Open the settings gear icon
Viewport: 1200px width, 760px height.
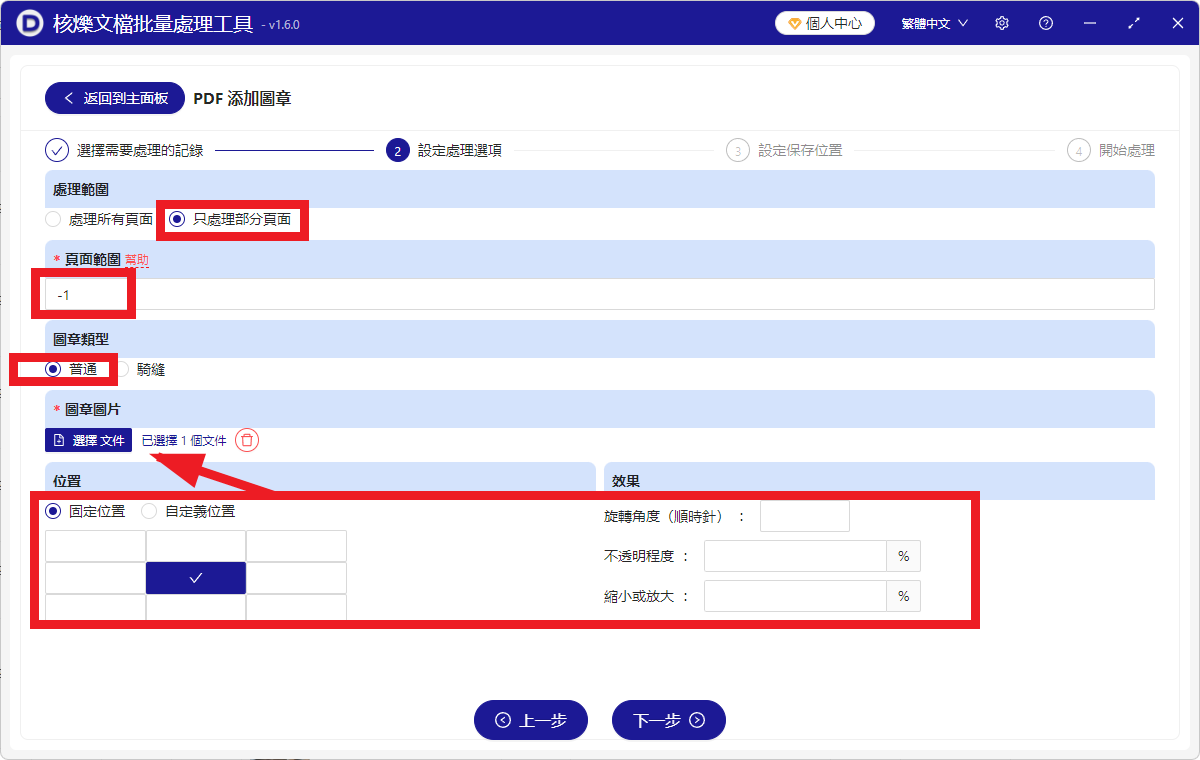[x=1001, y=22]
